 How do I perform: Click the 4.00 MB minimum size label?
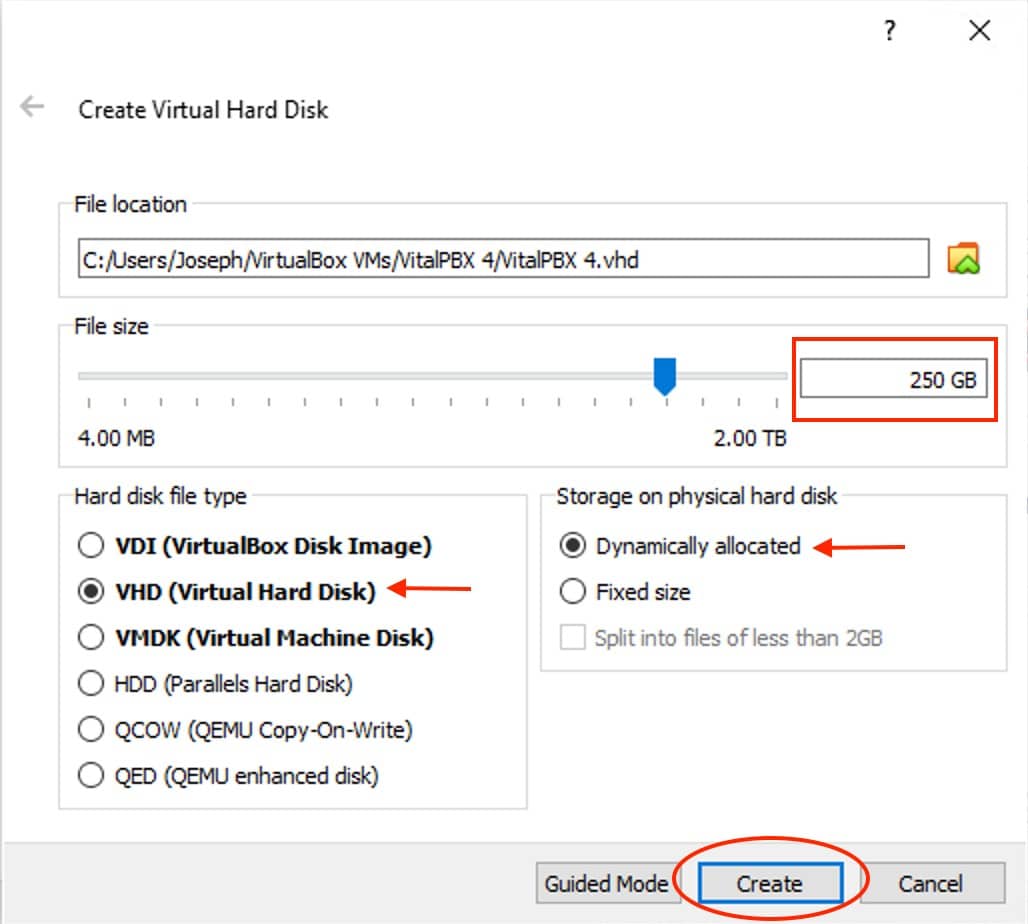point(116,437)
